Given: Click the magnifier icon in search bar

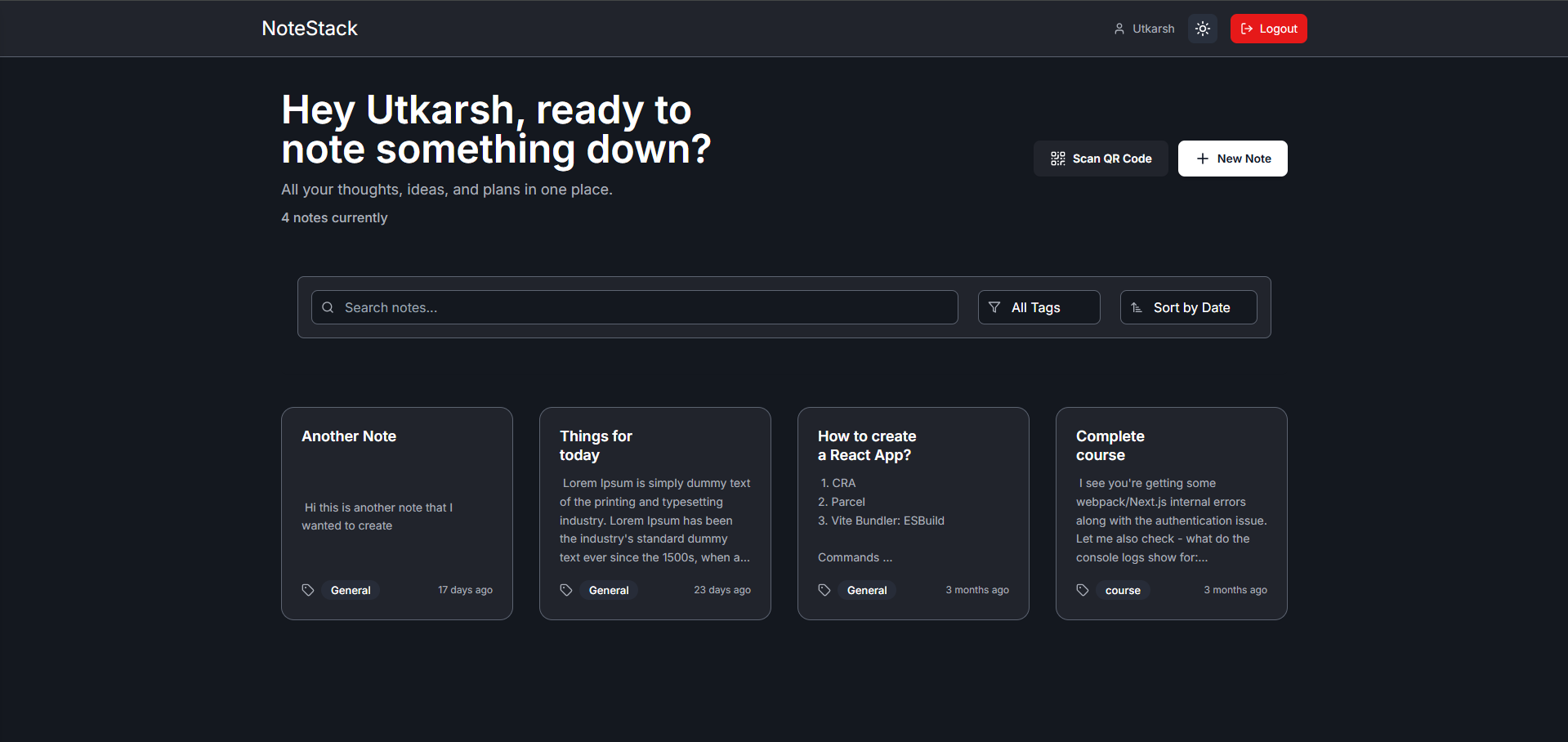Looking at the screenshot, I should 328,307.
